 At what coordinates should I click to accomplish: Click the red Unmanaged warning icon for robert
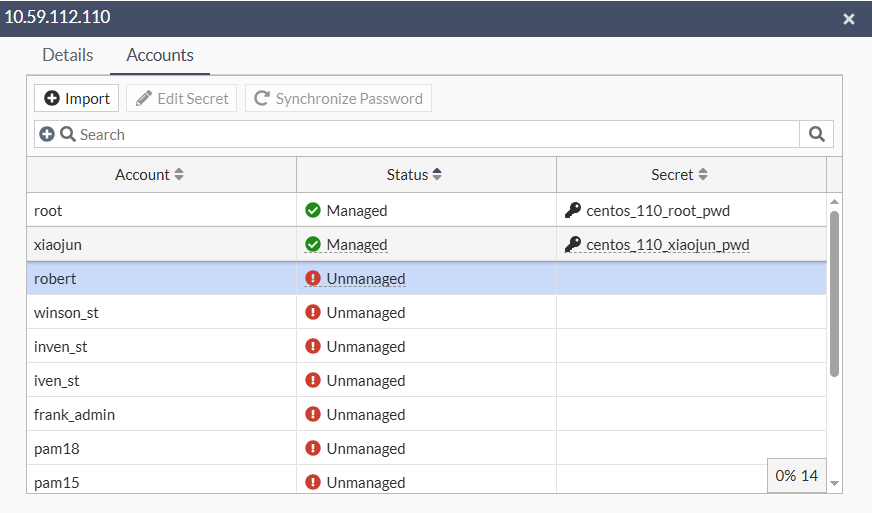pyautogui.click(x=313, y=278)
